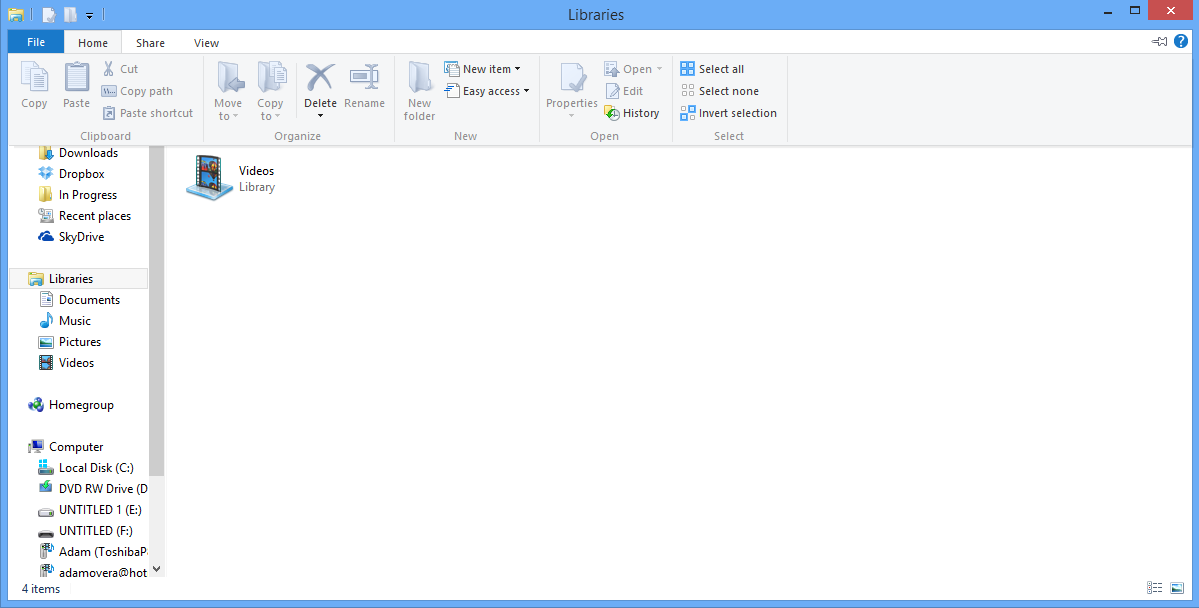Click the navigation pane scroll down arrow
The width and height of the screenshot is (1199, 608).
(x=156, y=569)
